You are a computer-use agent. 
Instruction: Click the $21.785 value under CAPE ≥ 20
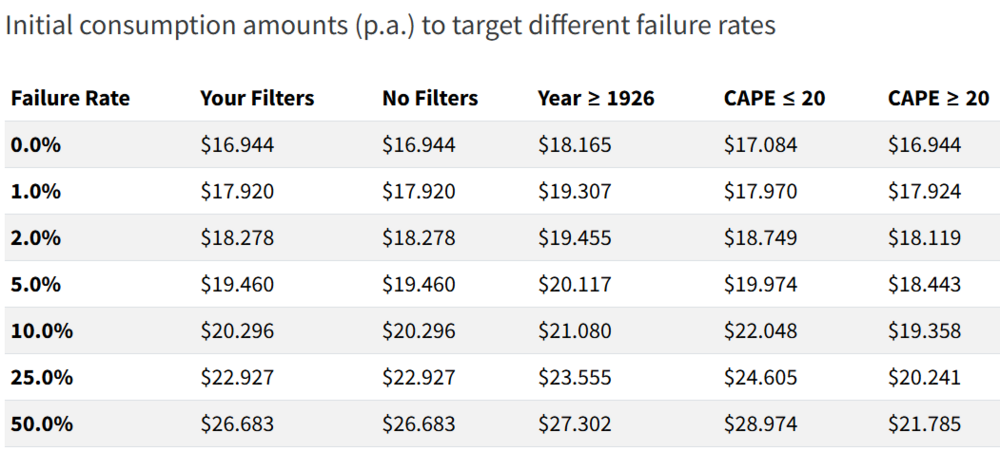(x=924, y=424)
